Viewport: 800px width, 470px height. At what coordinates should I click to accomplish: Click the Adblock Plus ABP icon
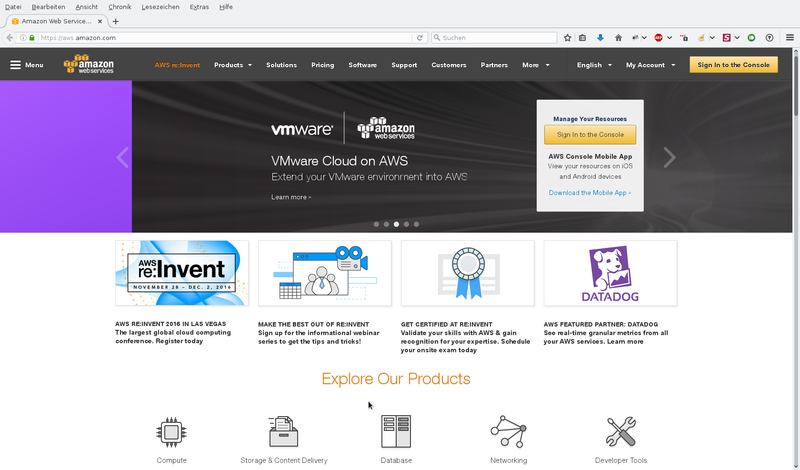pos(659,38)
